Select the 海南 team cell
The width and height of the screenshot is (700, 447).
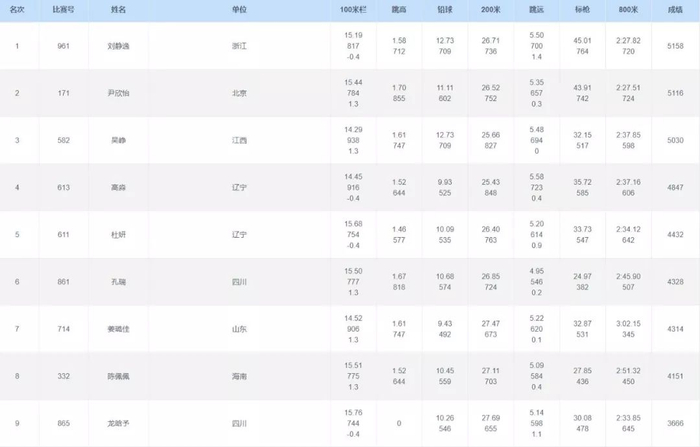tap(238, 376)
